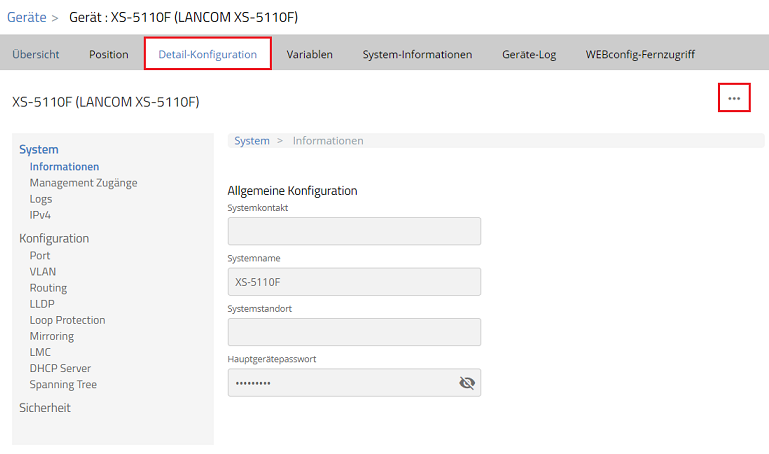Select the Detail-Konfiguration tab
The image size is (769, 454).
point(207,54)
